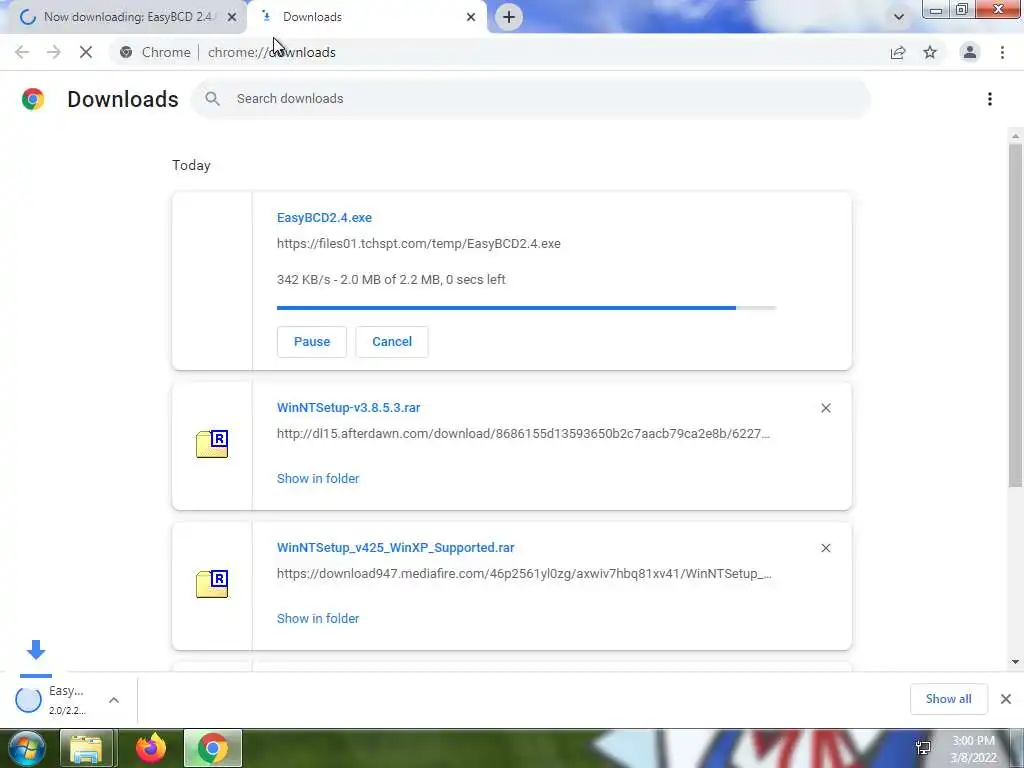Remove WinNTSetup_v425_WinXP_Supported.rar from the list
This screenshot has height=768, width=1024.
pyautogui.click(x=825, y=548)
